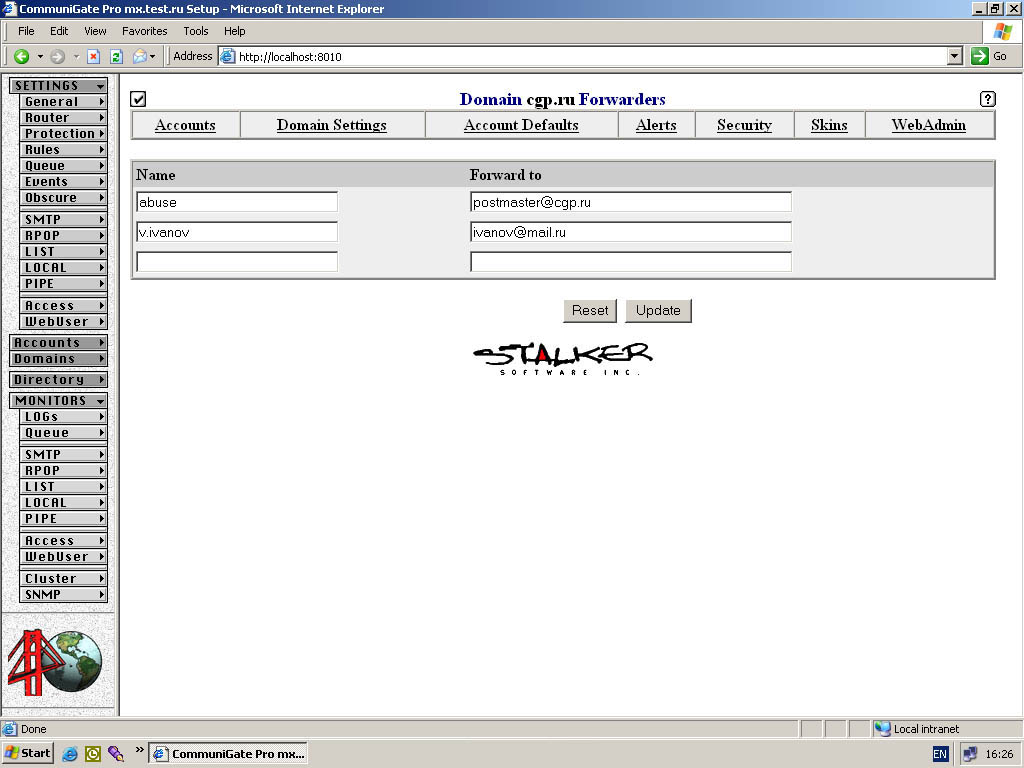Open the address bar dropdown arrow
The height and width of the screenshot is (768, 1024).
[x=954, y=57]
